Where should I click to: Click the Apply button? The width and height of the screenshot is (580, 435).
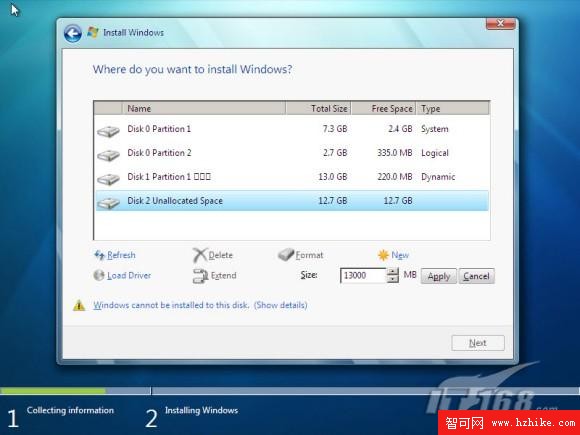439,276
